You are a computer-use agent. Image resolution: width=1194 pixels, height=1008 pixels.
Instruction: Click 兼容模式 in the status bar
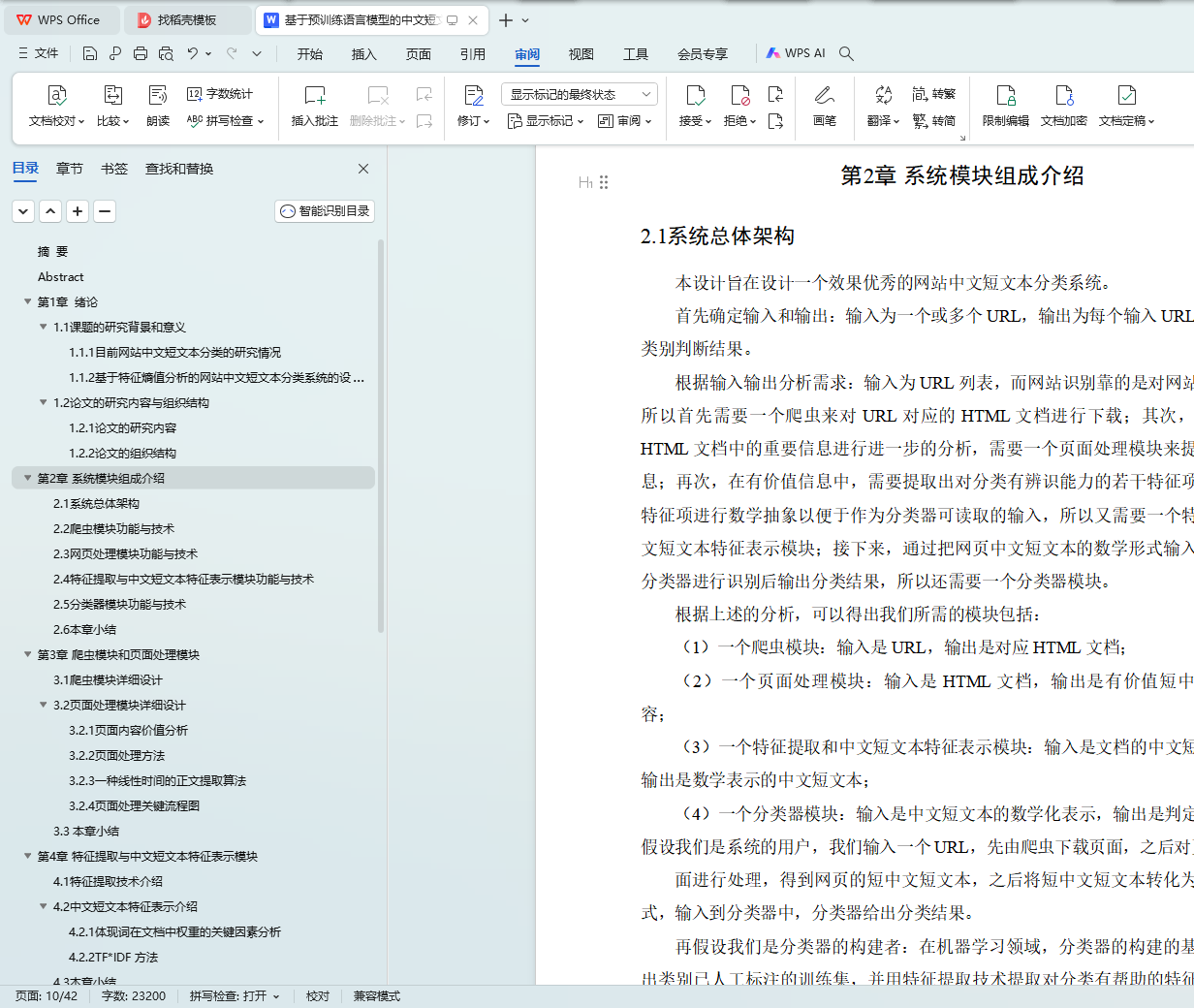click(377, 995)
